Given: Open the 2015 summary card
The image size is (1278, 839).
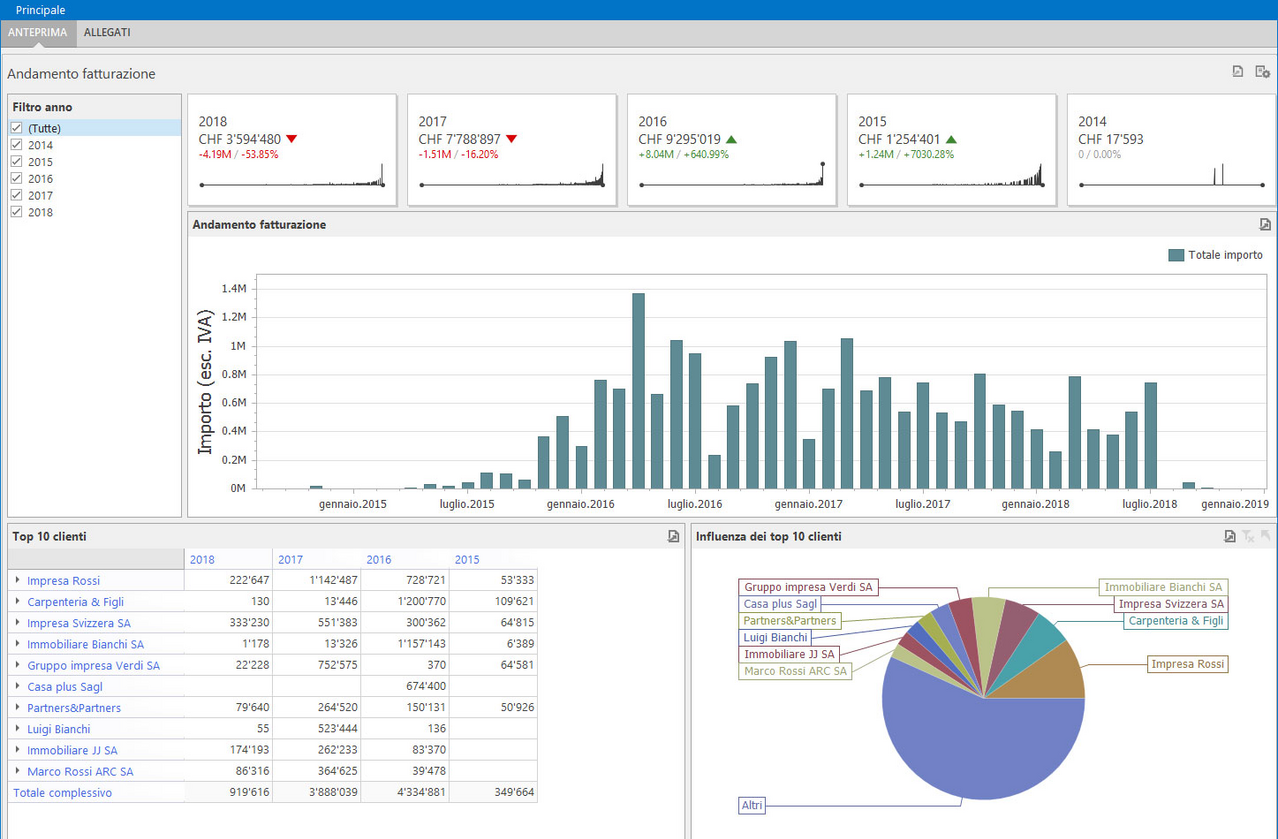Looking at the screenshot, I should [952, 150].
